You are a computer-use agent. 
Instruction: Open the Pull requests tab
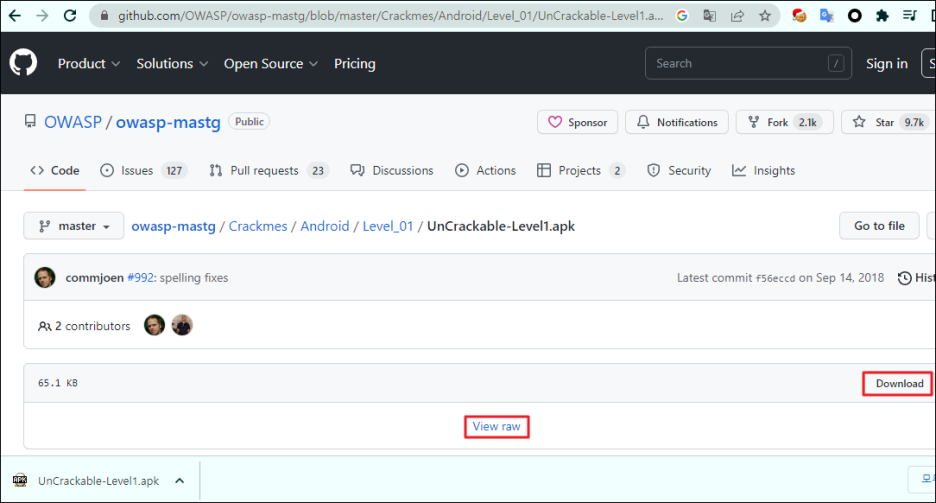[x=269, y=171]
